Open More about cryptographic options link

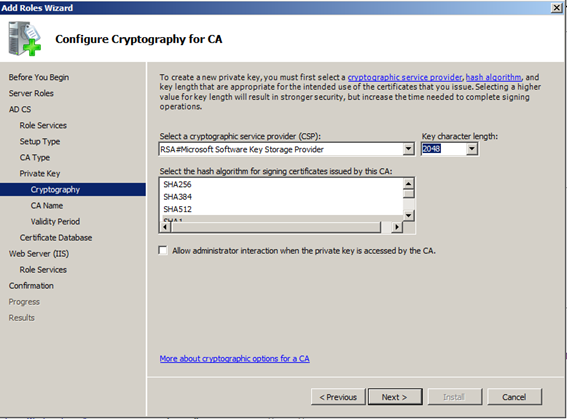[235, 359]
